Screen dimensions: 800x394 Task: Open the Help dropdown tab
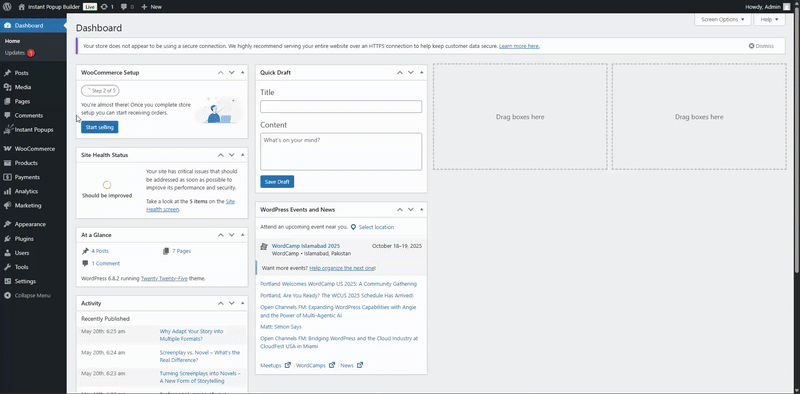click(769, 19)
